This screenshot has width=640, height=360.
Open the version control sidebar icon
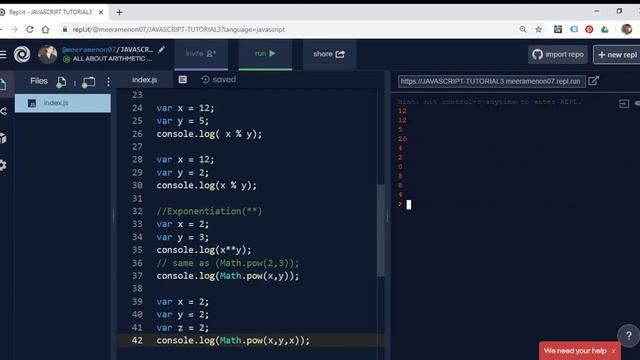[3, 111]
